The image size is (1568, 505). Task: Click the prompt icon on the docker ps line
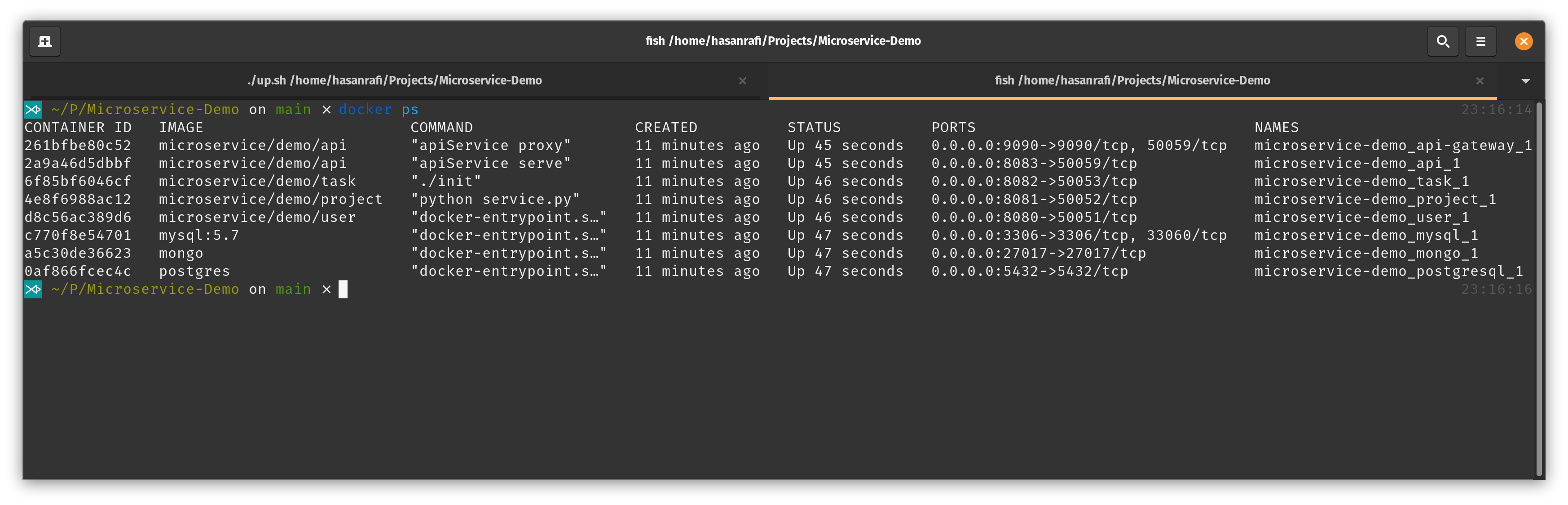[x=33, y=110]
